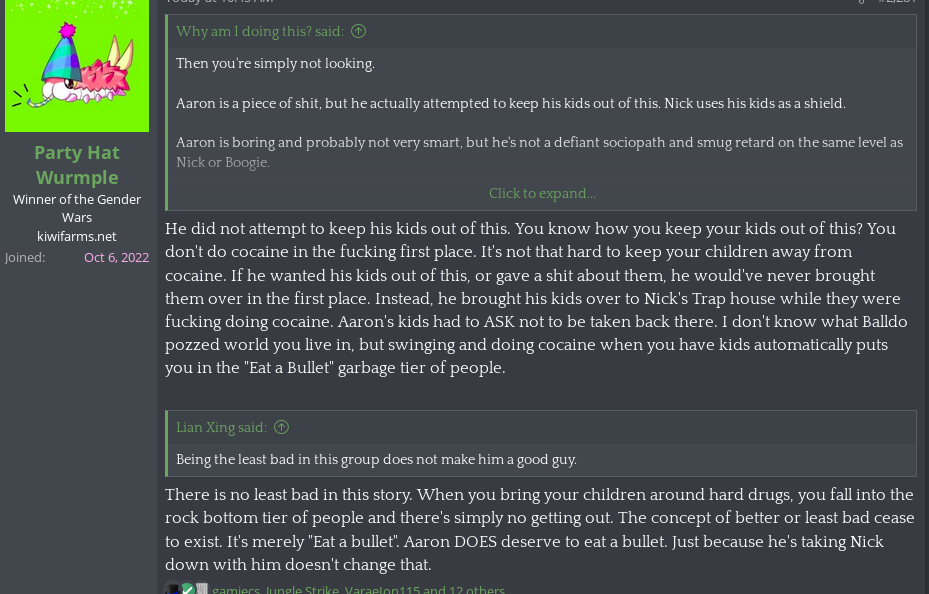Click 'Click to expand...' in the first quote
The image size is (929, 594).
pos(542,194)
